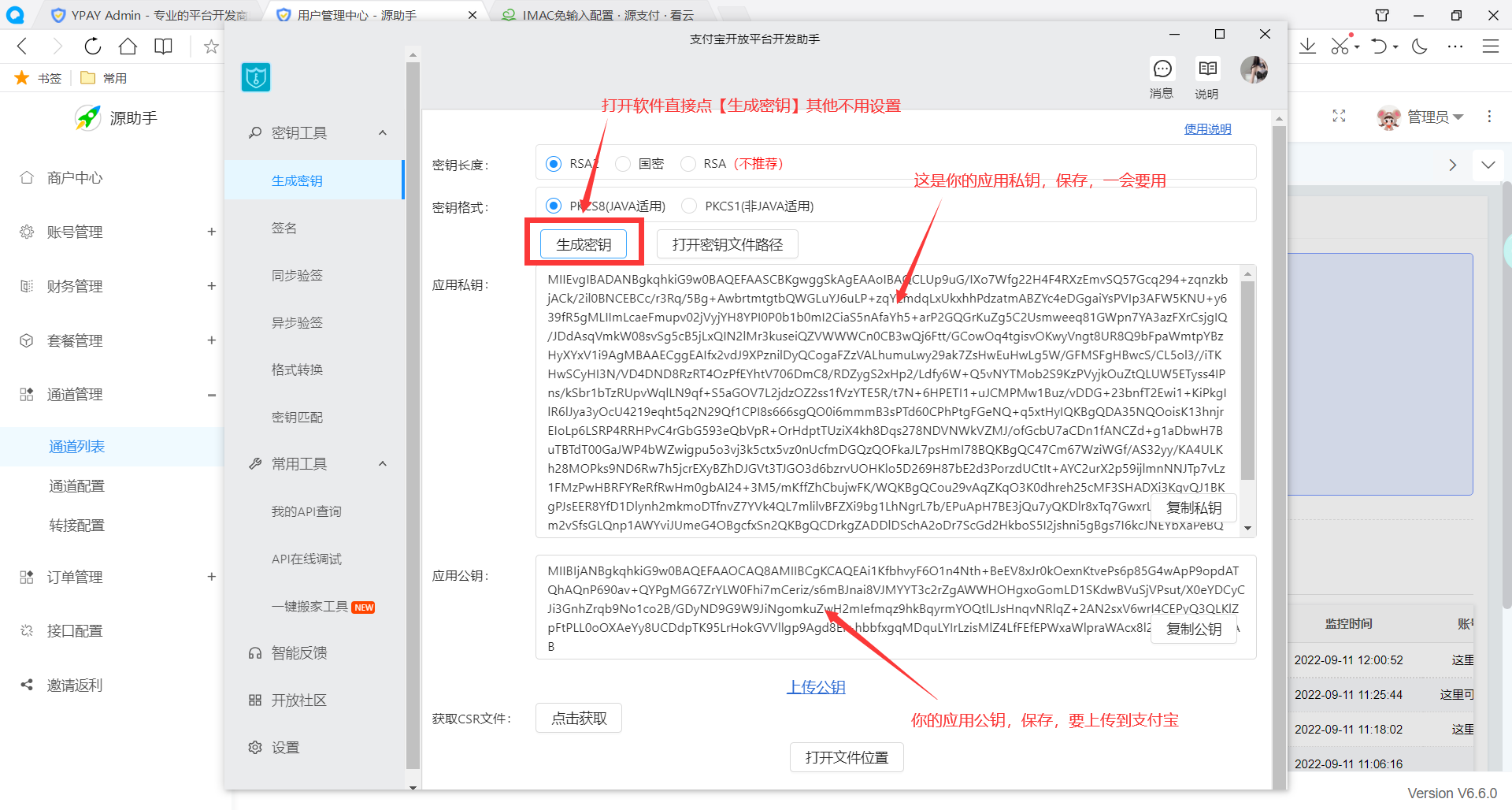
Task: Expand 订单管理 plus in browser sidebar
Action: 211,577
